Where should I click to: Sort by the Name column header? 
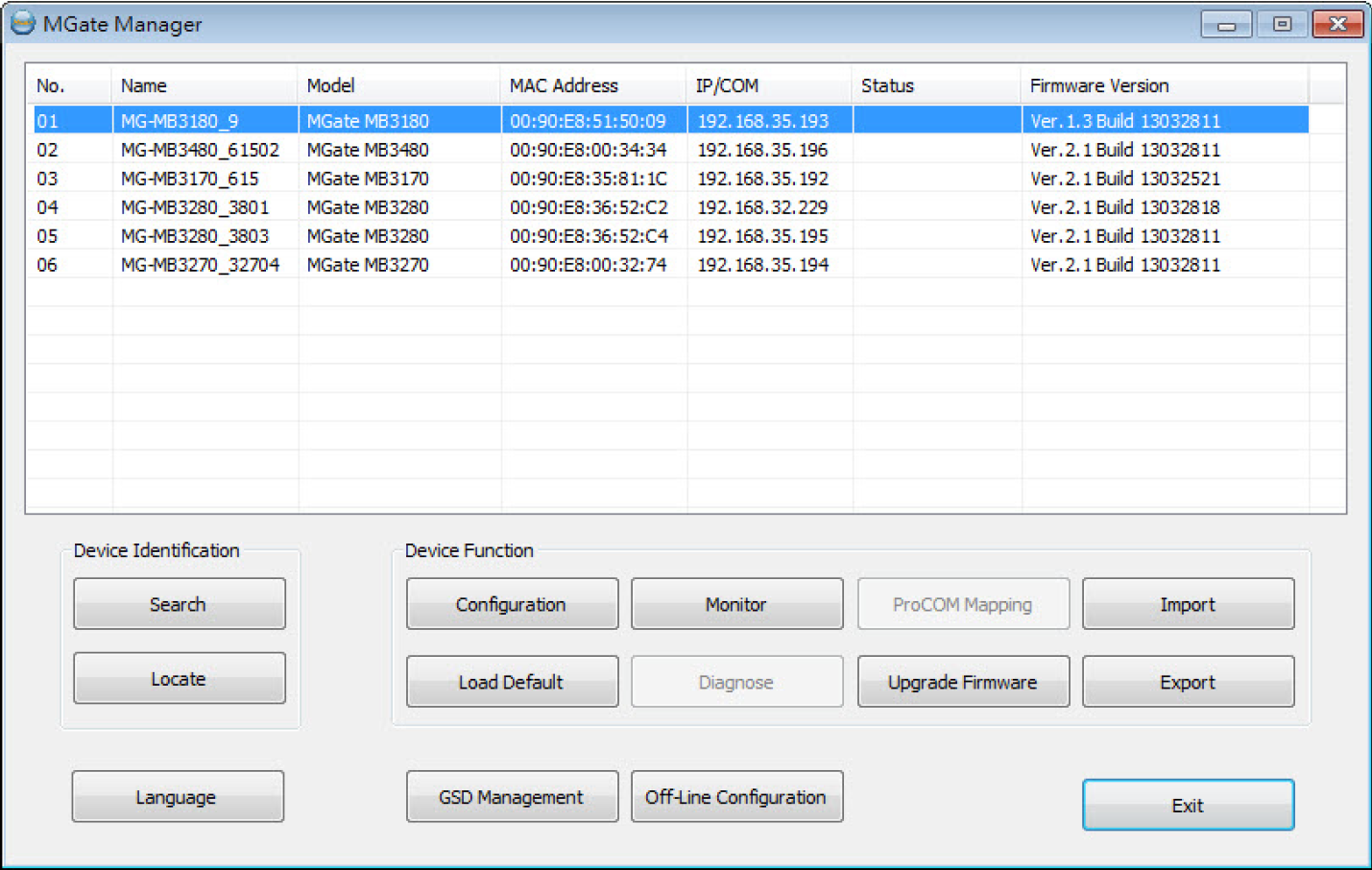coord(205,85)
